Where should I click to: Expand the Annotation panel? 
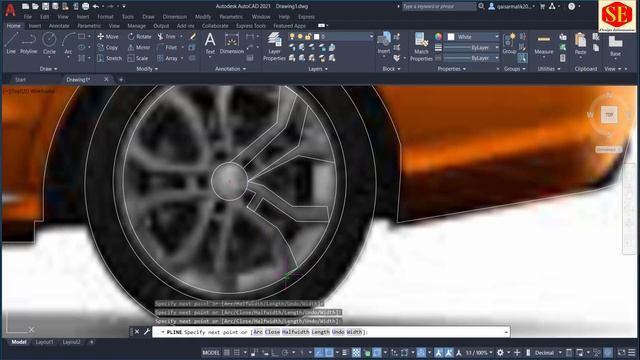pyautogui.click(x=231, y=69)
